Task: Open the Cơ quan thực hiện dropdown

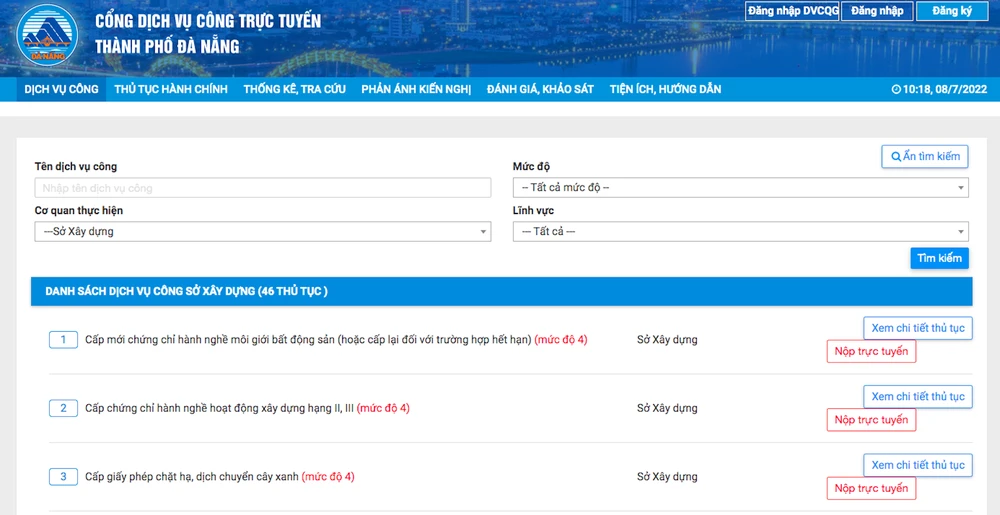Action: (x=263, y=232)
